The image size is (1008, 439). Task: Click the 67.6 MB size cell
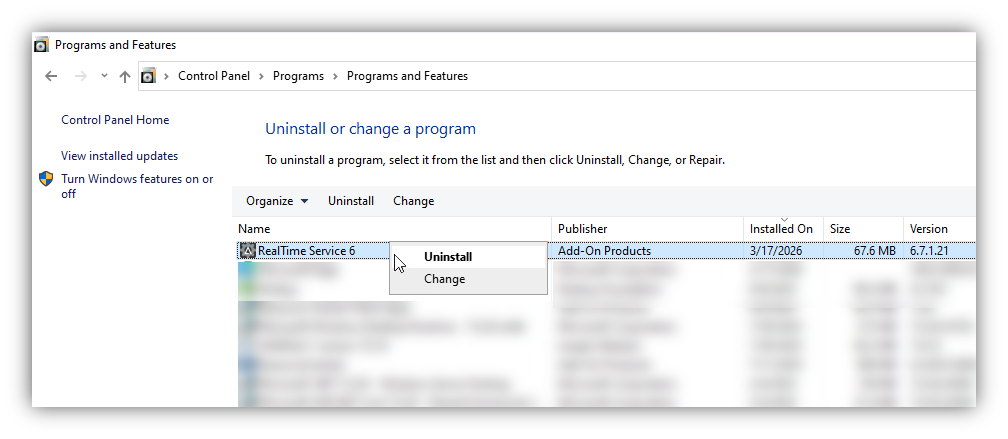[x=874, y=251]
